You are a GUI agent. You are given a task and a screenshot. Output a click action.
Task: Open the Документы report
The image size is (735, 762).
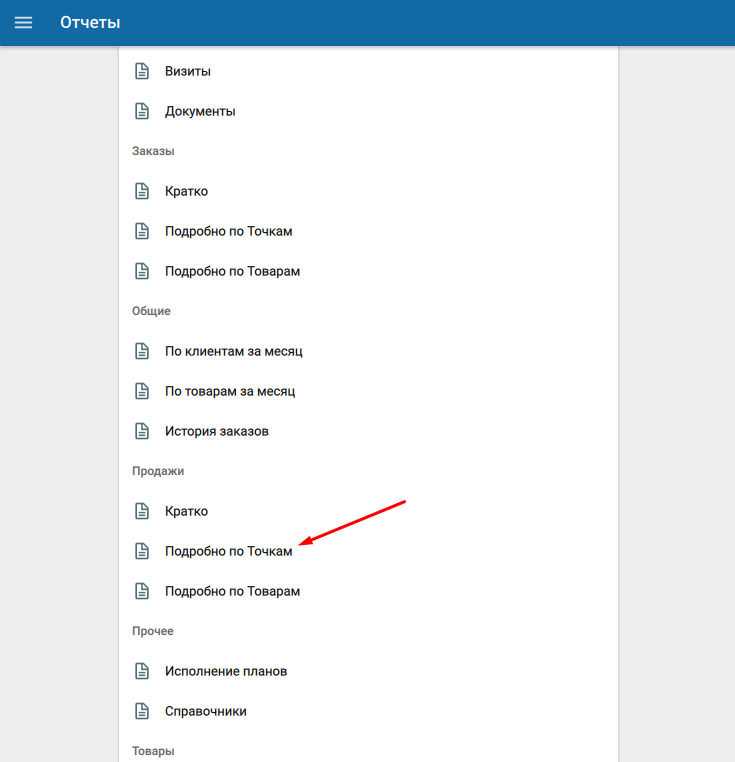(x=200, y=111)
